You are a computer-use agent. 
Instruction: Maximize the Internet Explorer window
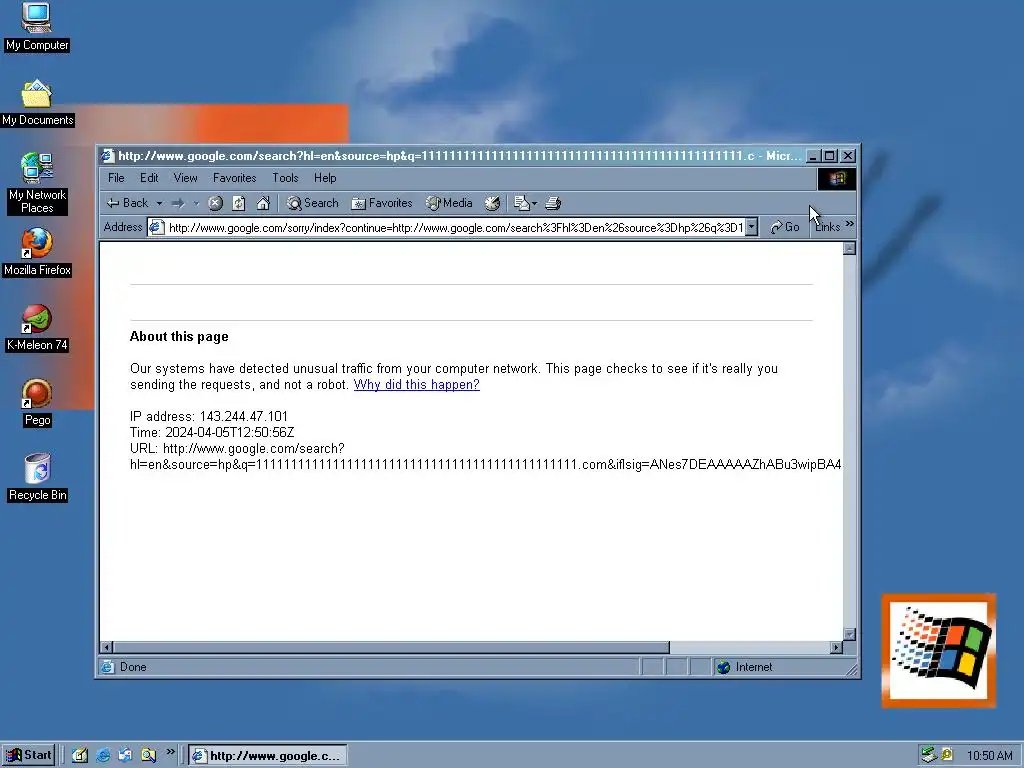tap(829, 156)
